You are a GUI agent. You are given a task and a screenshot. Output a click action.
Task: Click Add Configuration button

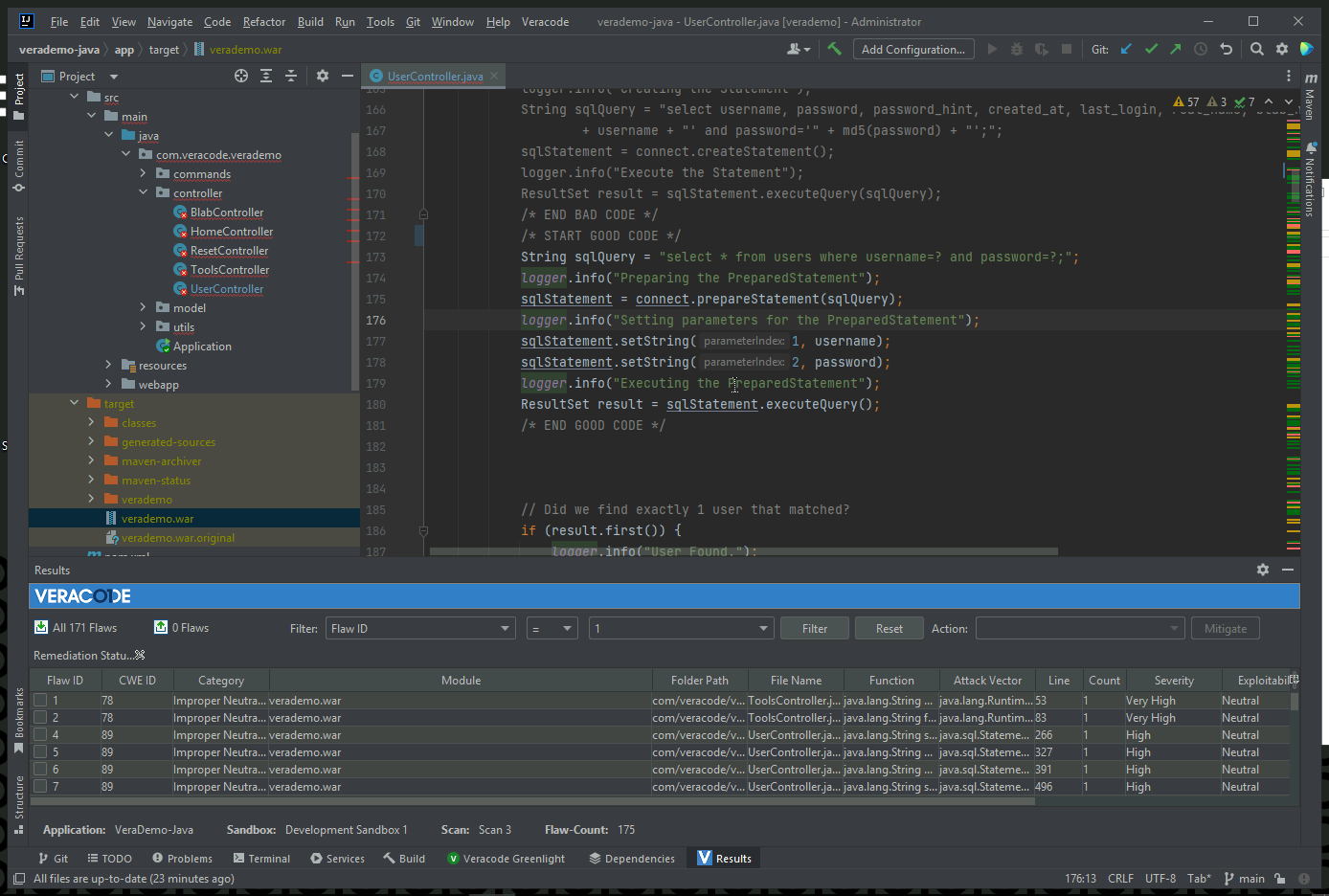click(x=913, y=49)
